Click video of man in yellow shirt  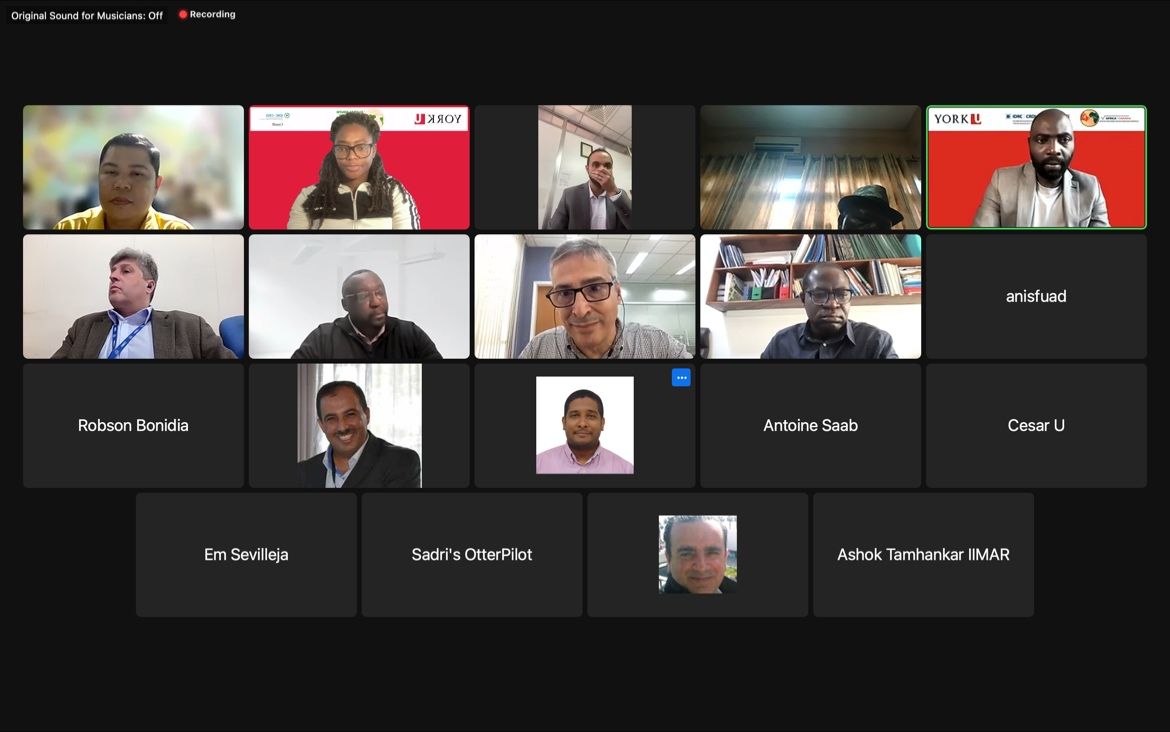tap(134, 167)
